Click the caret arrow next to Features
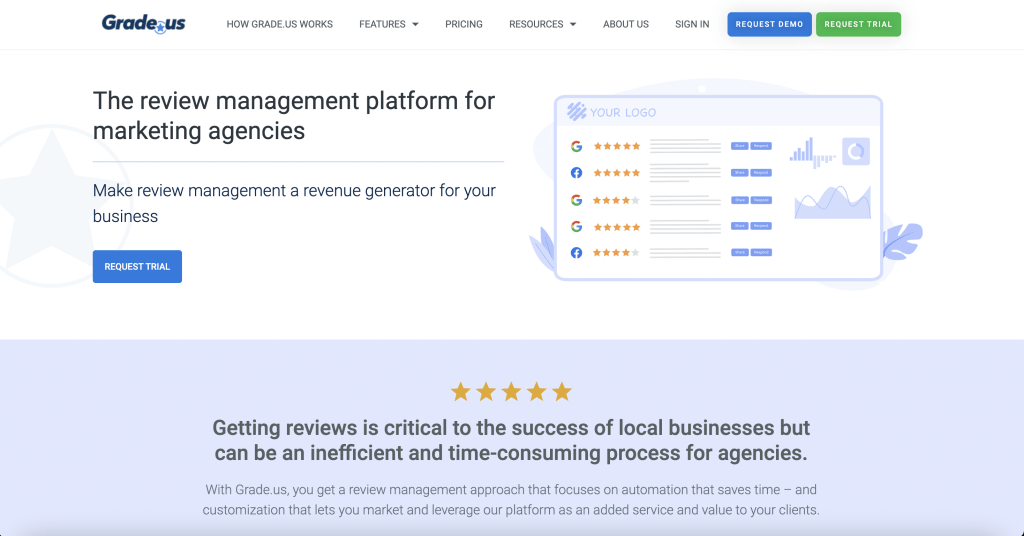The width and height of the screenshot is (1024, 536). pos(415,24)
